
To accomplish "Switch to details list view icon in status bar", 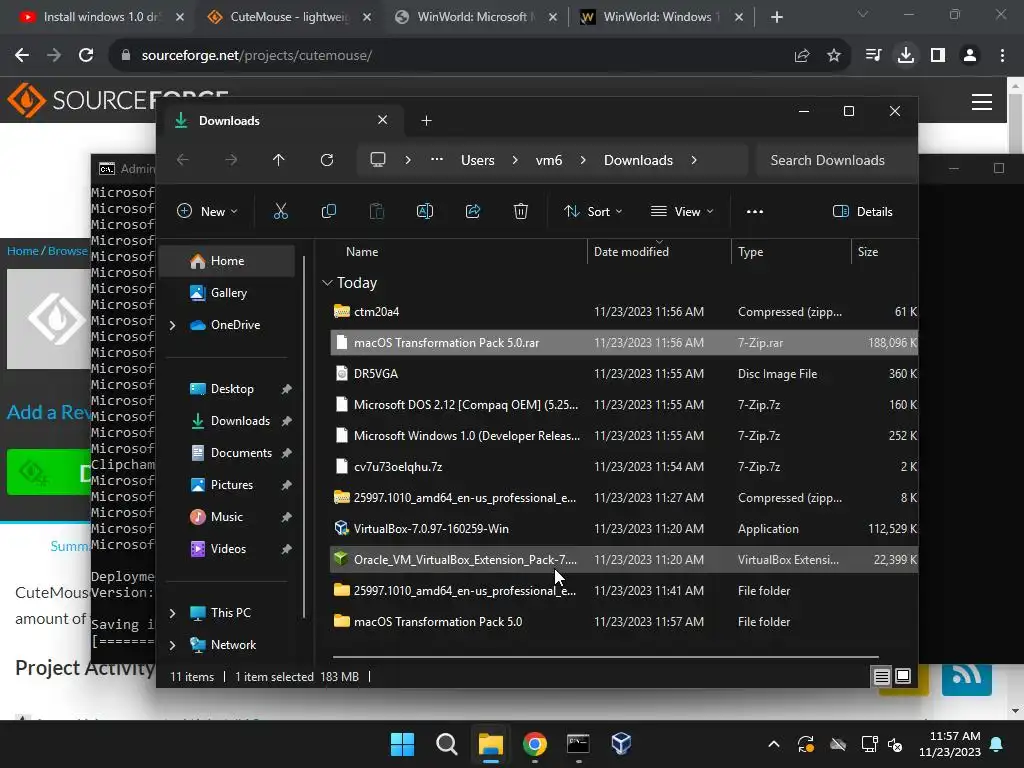I will coord(882,677).
